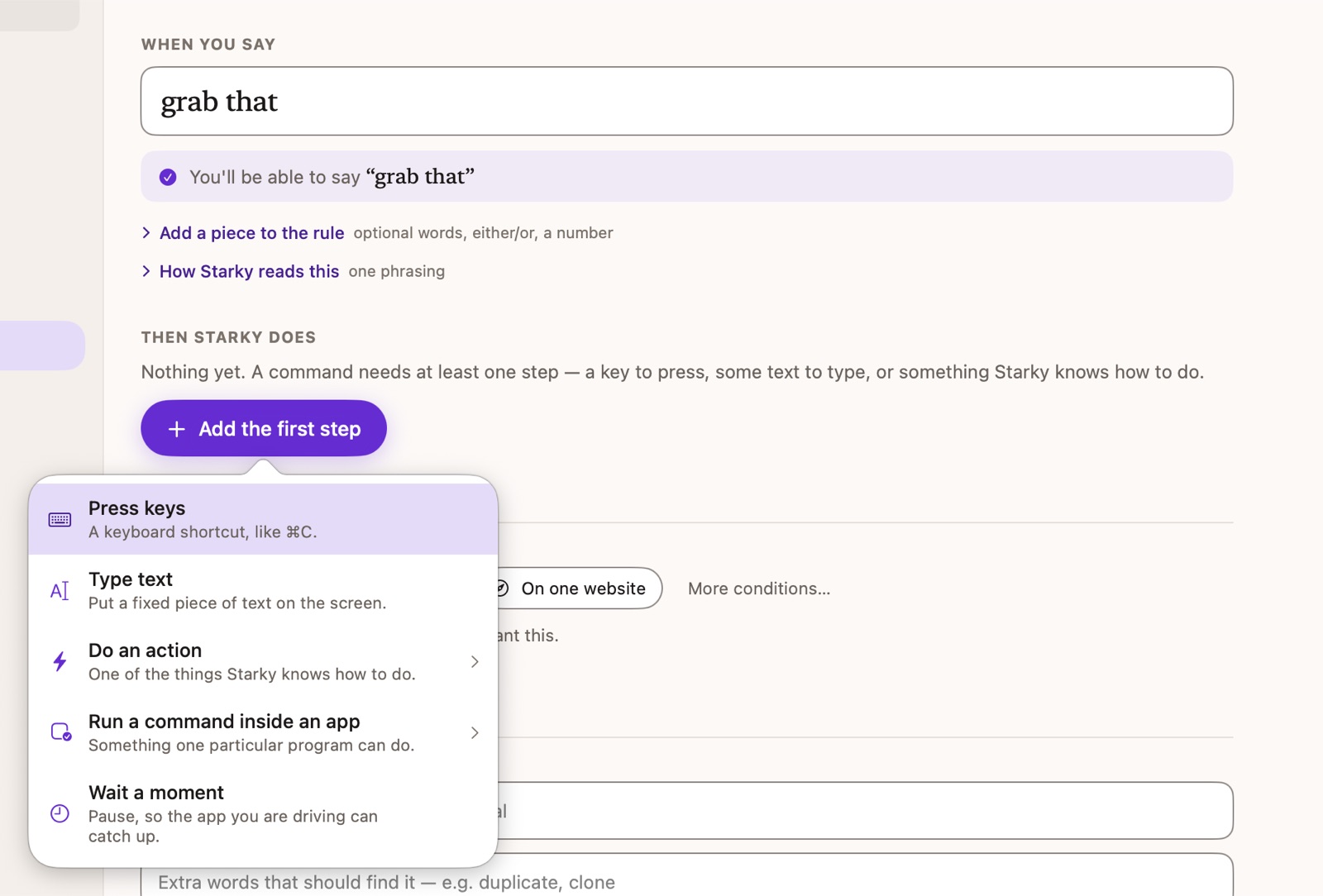Click the 'one phrasing' hint text
Image resolution: width=1323 pixels, height=896 pixels.
pos(396,271)
